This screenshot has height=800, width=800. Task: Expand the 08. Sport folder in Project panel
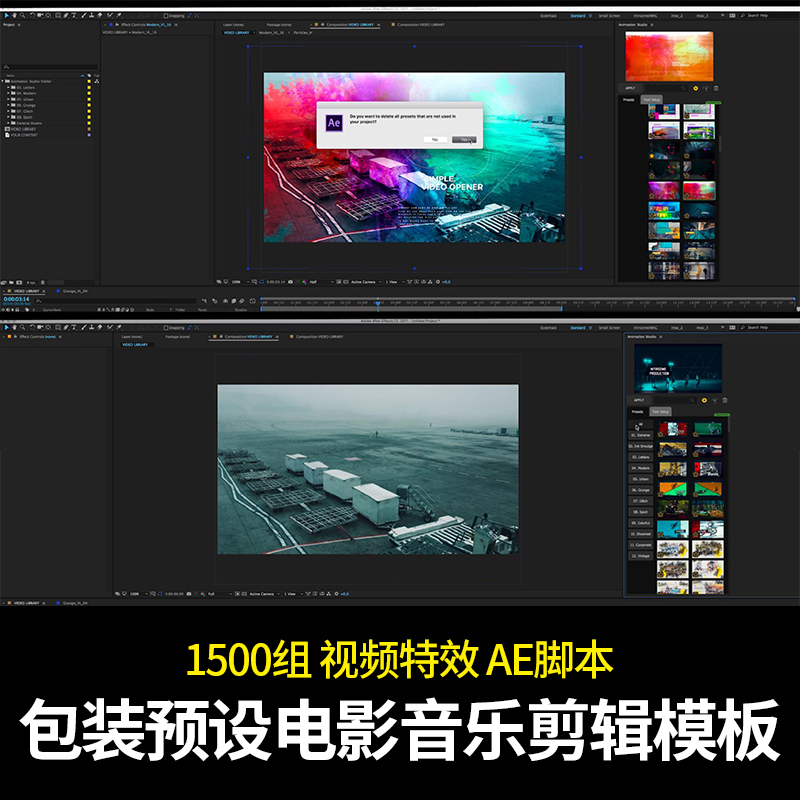click(x=8, y=117)
